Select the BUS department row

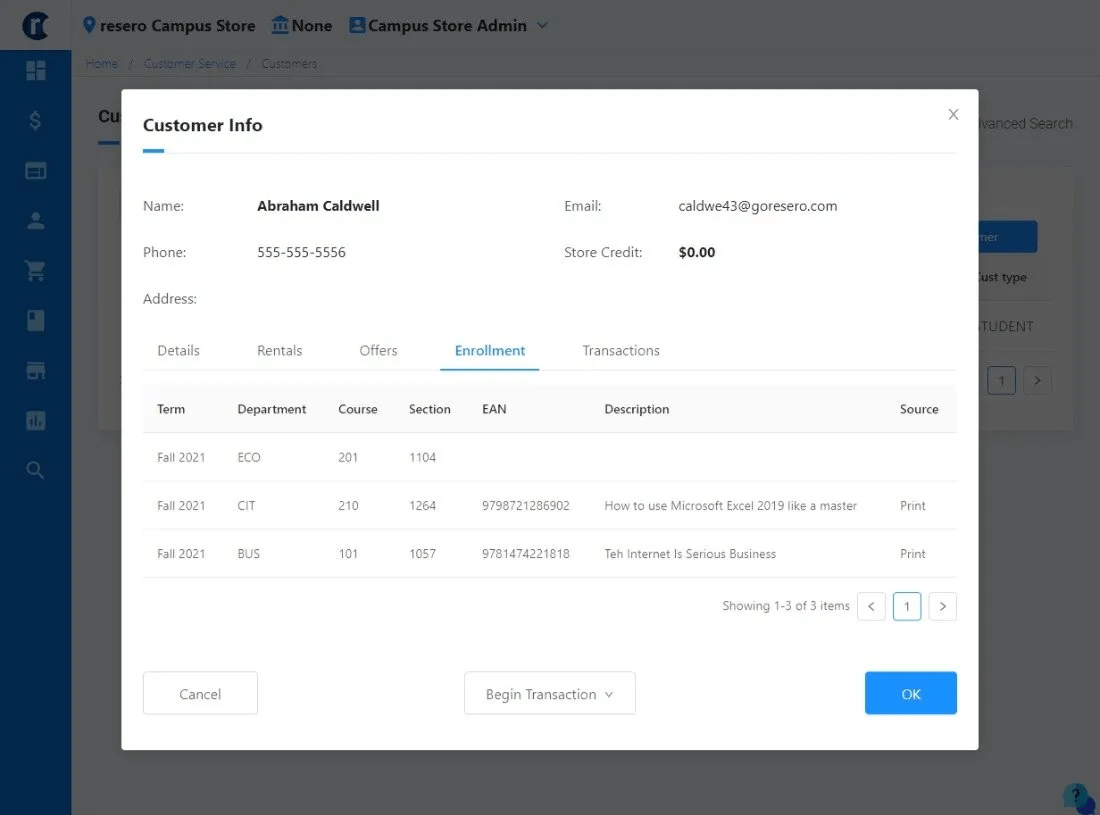click(550, 553)
